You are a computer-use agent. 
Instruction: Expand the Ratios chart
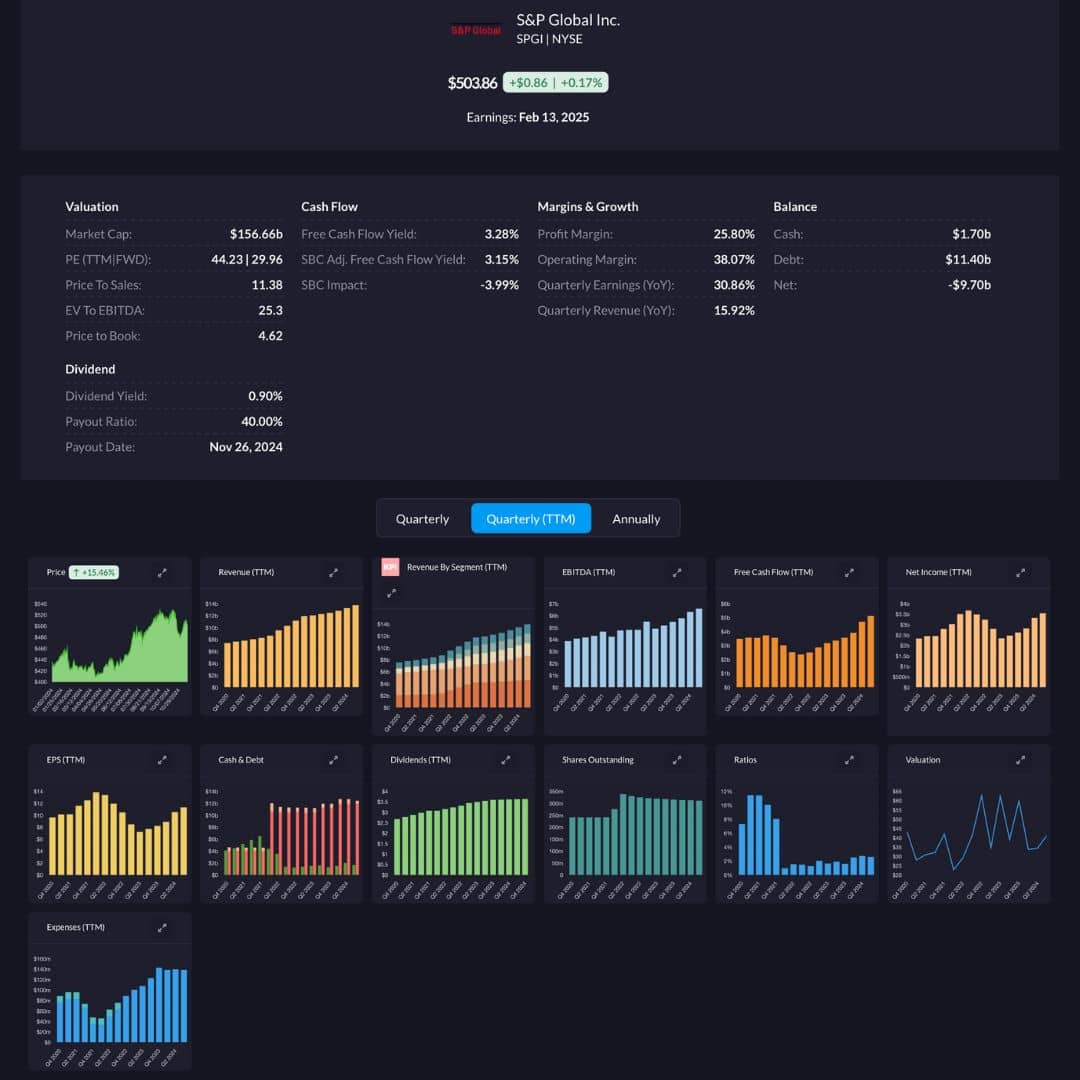[x=849, y=760]
